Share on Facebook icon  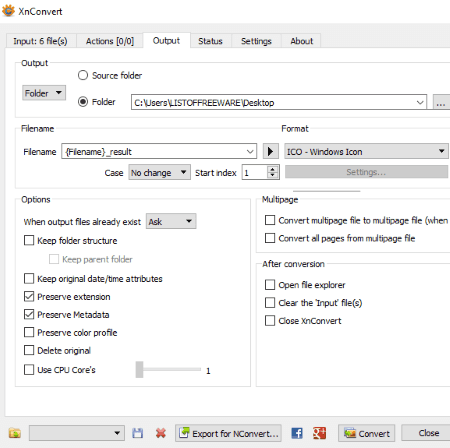point(297,433)
